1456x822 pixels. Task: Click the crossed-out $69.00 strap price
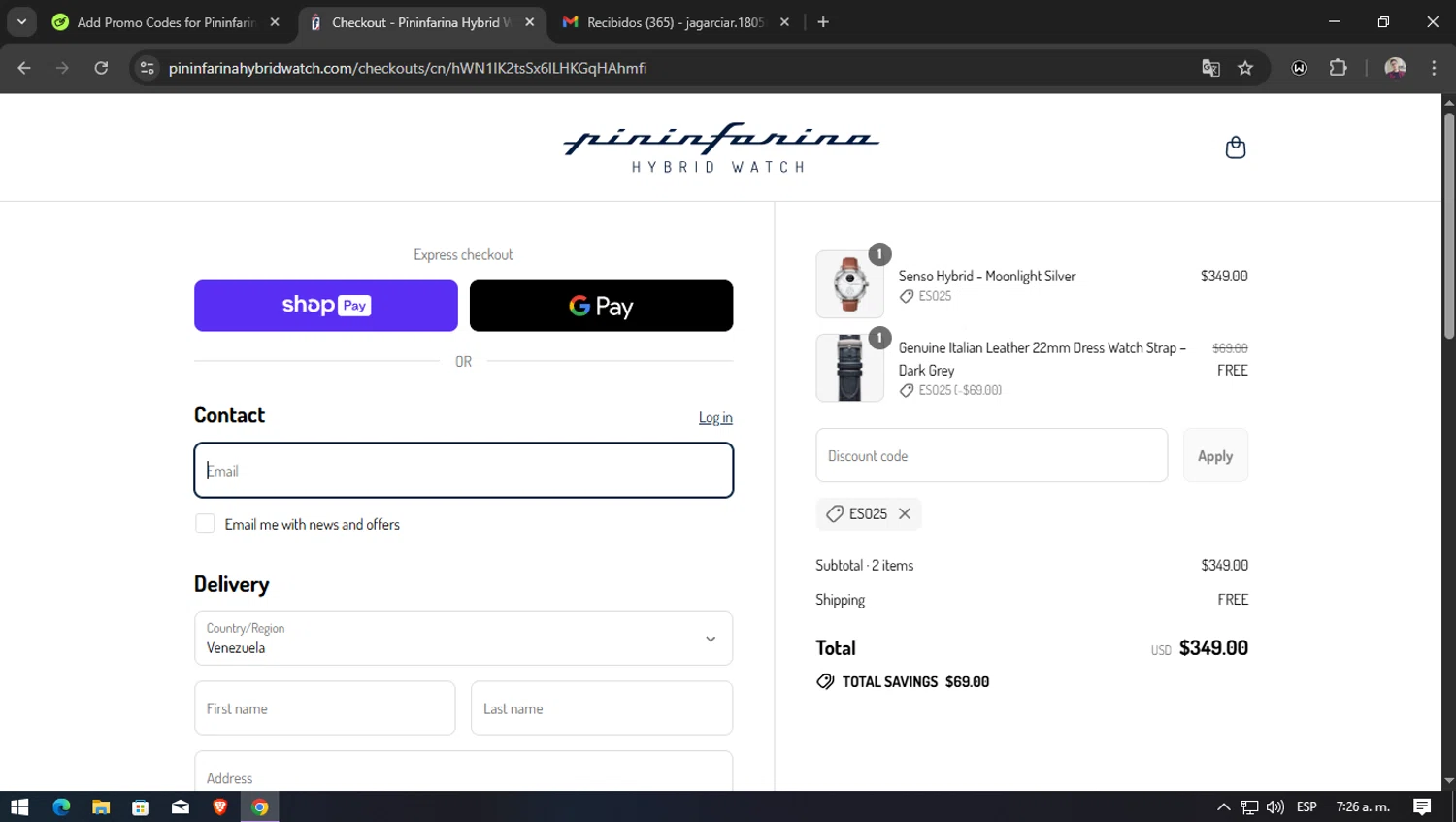[x=1230, y=347]
